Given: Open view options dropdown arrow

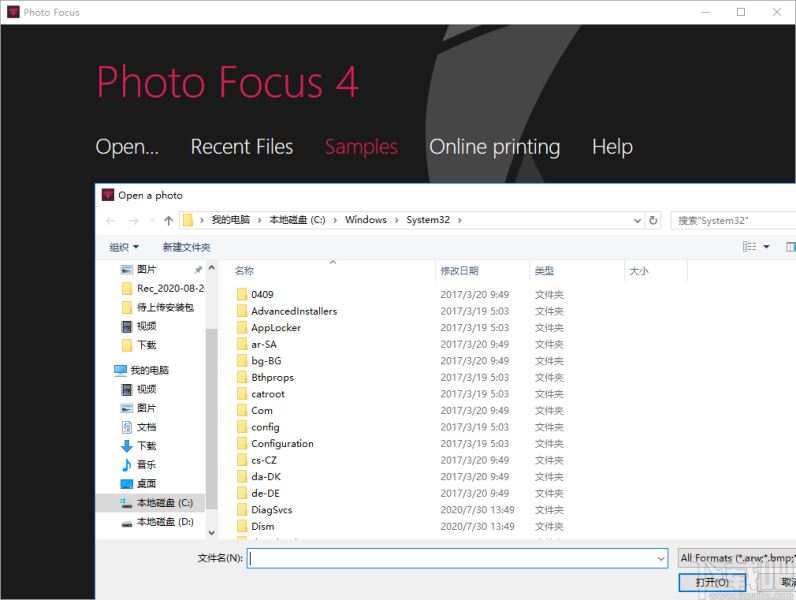Looking at the screenshot, I should point(767,247).
